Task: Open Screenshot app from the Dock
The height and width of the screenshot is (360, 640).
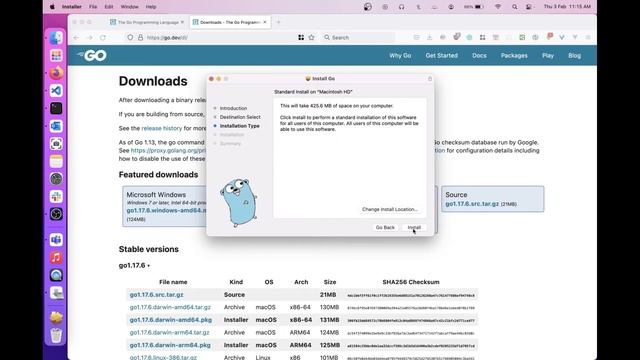Action: click(56, 144)
